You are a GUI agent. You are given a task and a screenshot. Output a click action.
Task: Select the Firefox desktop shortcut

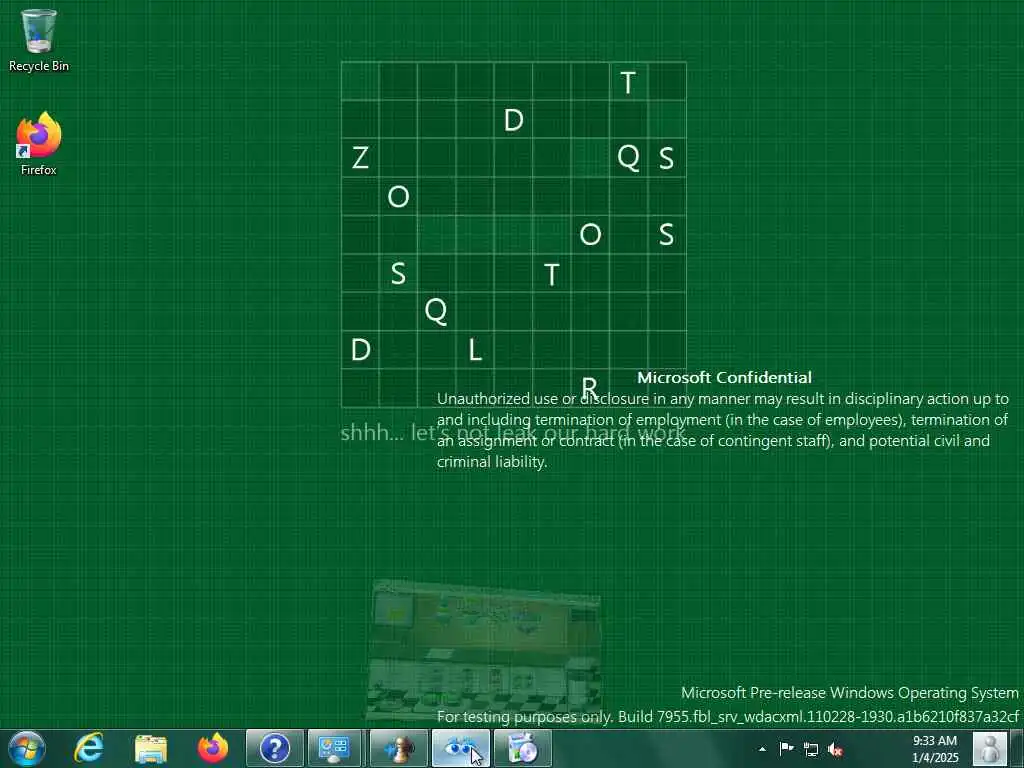point(39,144)
